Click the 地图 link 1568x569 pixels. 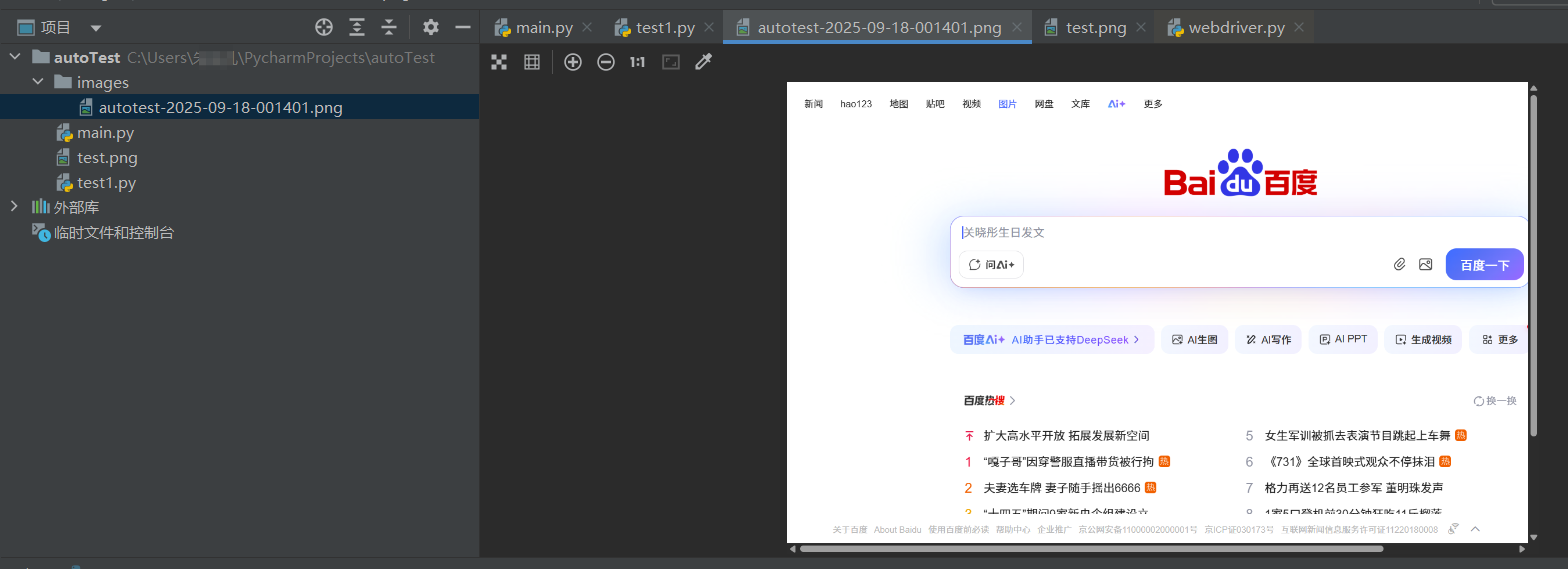point(899,104)
